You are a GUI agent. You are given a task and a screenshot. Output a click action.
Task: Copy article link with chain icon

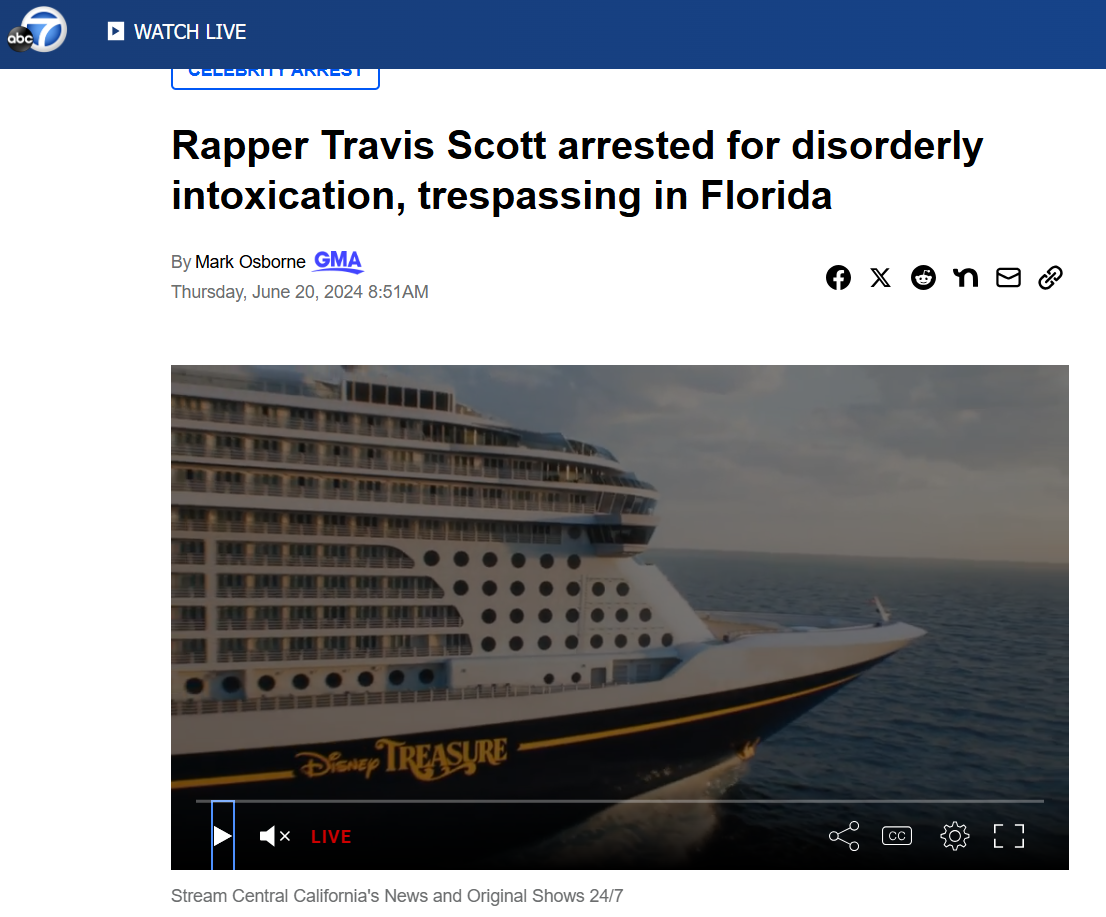pyautogui.click(x=1050, y=277)
